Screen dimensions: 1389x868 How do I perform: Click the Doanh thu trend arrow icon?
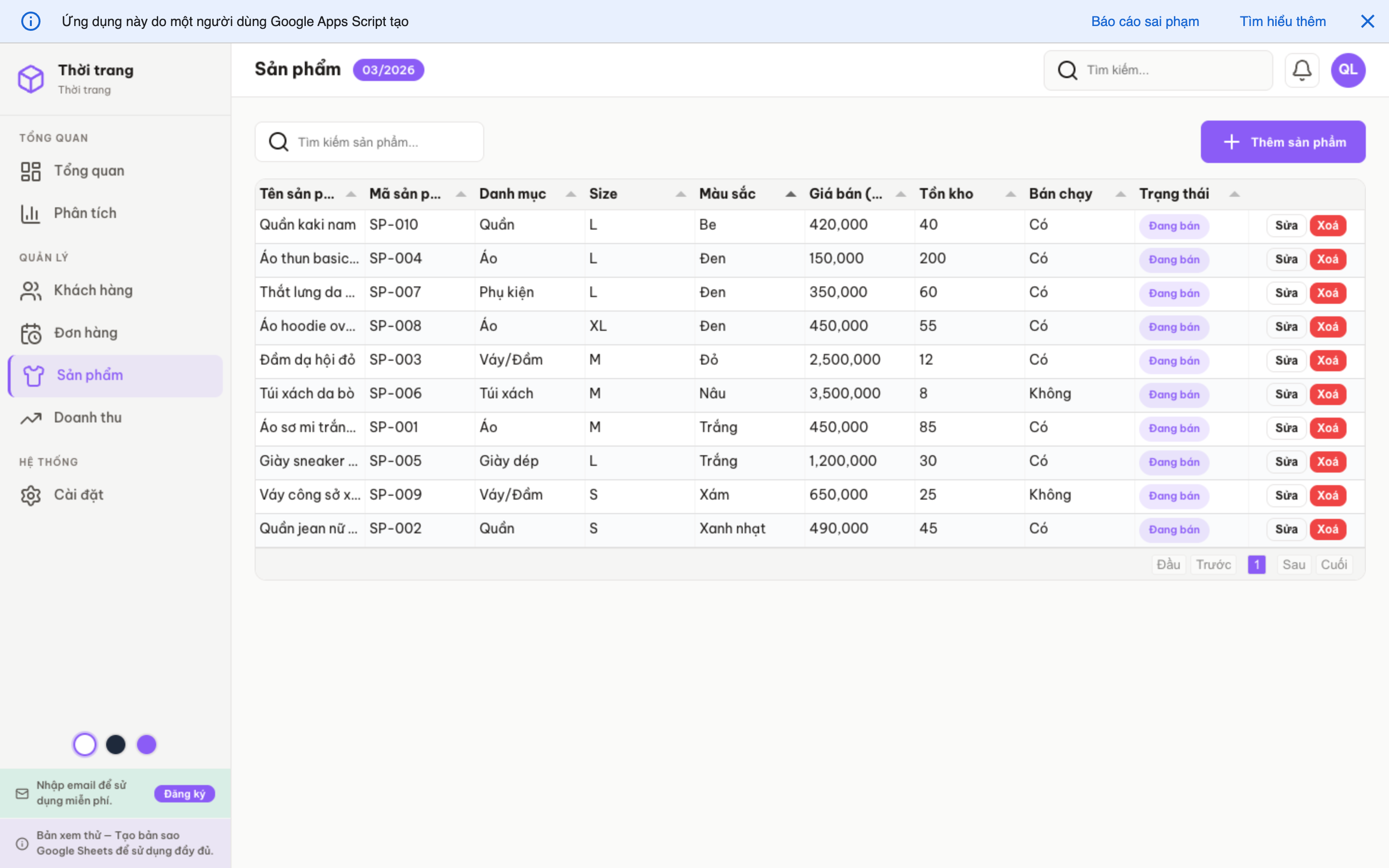click(30, 418)
